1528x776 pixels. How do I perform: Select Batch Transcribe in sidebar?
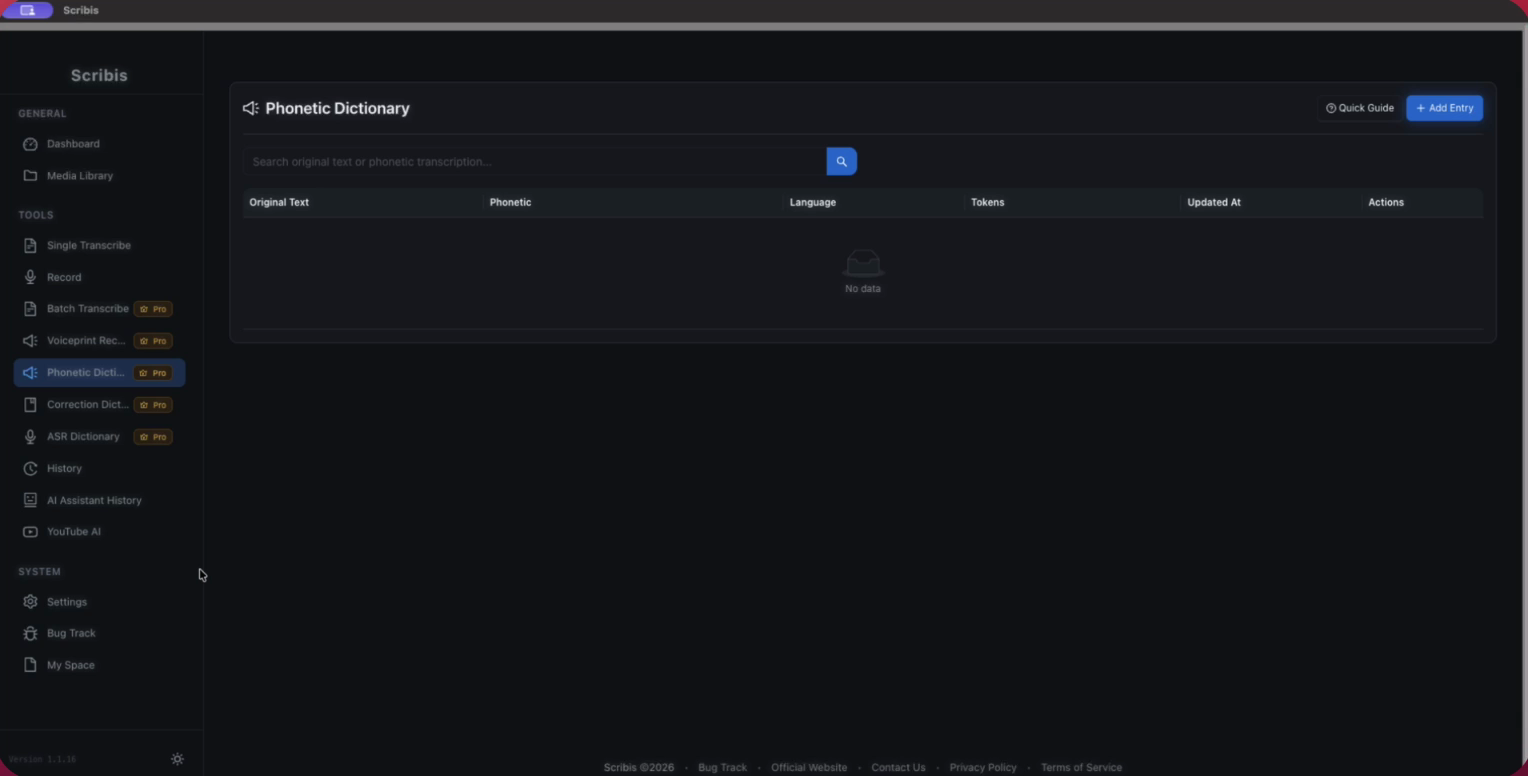[99, 309]
